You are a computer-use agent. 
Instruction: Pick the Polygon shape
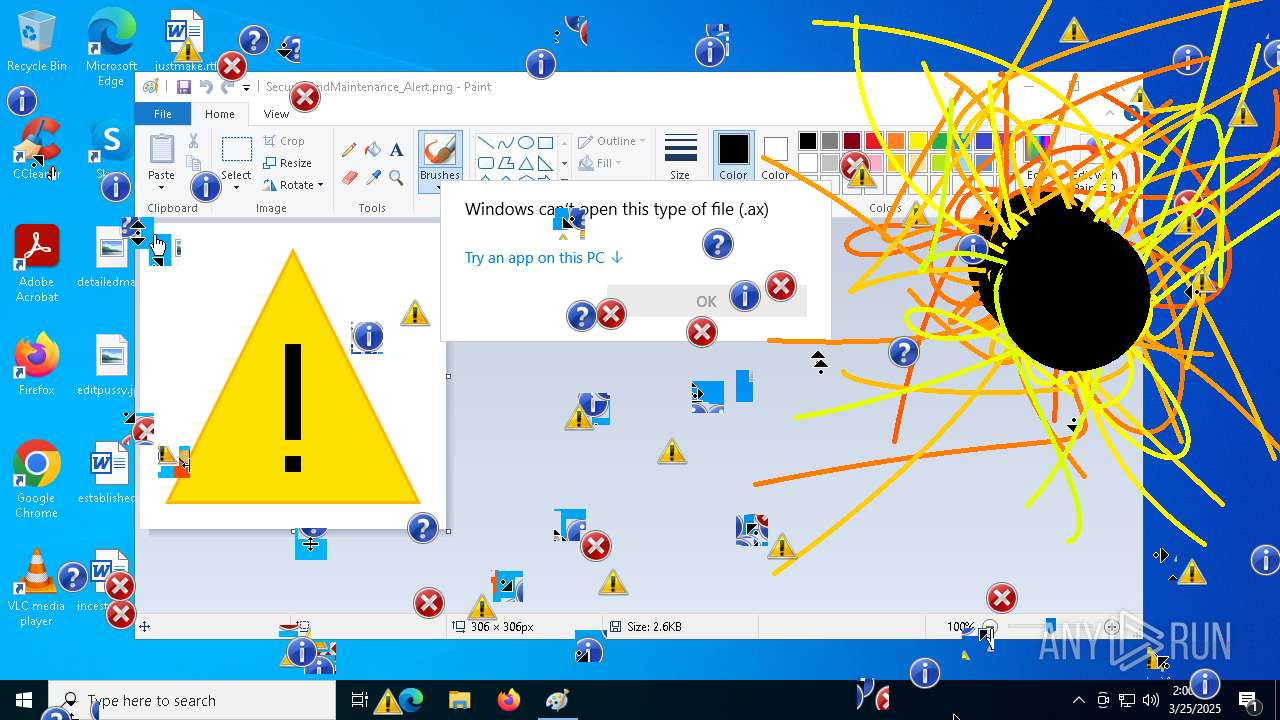505,163
